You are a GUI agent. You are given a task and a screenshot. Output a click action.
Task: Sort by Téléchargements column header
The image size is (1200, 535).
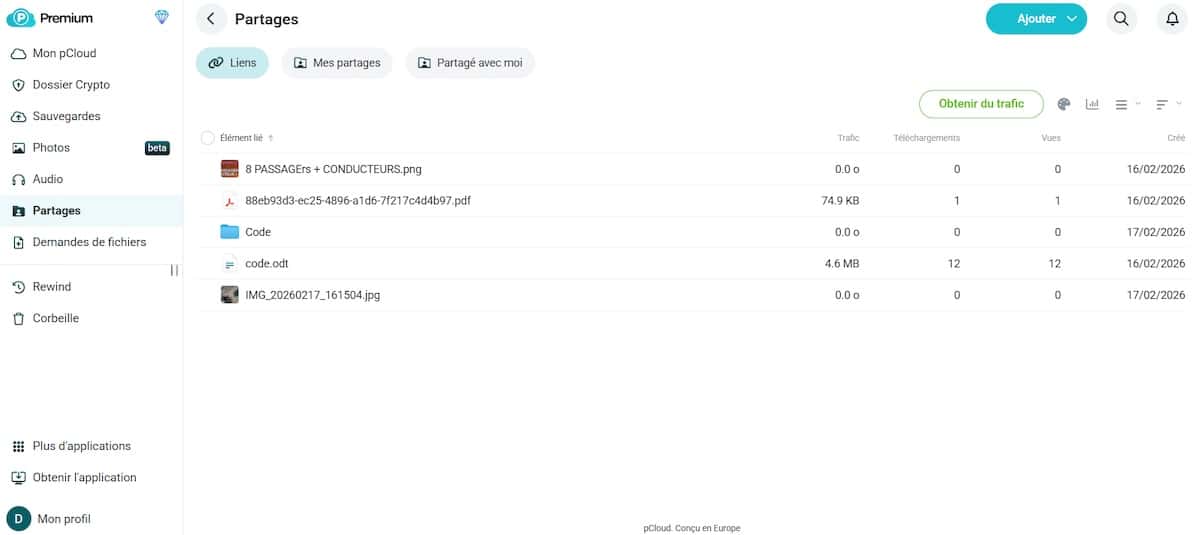point(927,138)
